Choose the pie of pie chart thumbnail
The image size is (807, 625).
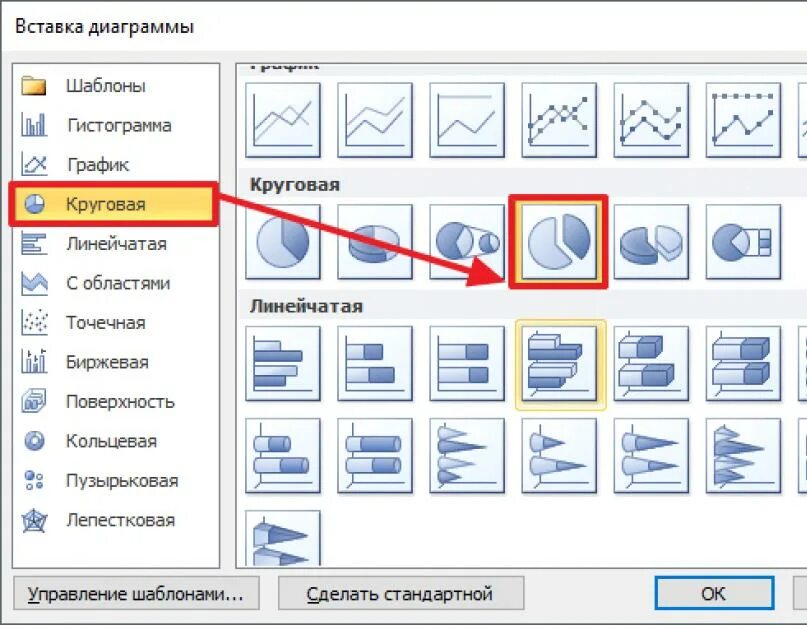point(467,242)
